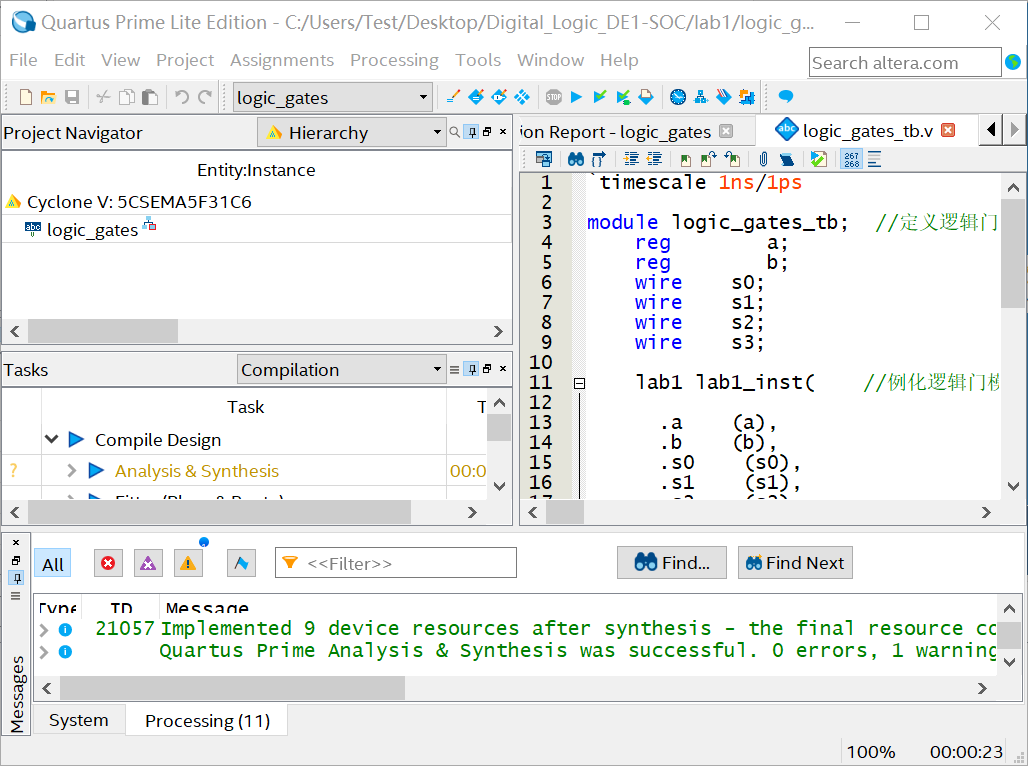
Task: Expand the Analysis & Synthesis task
Action: pos(71,470)
